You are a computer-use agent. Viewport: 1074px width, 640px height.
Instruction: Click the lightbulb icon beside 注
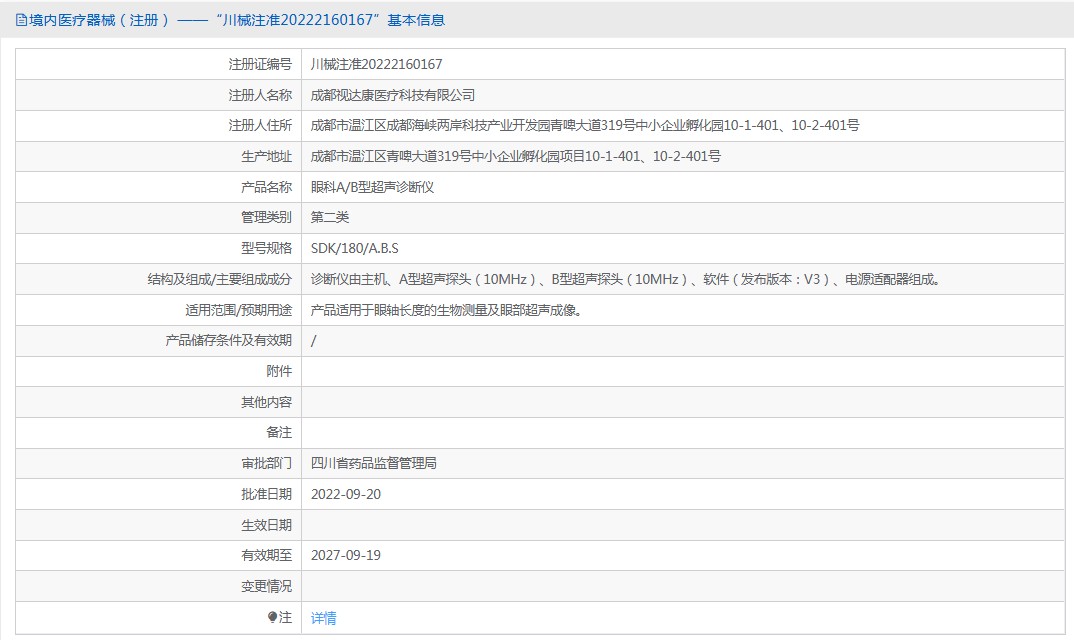coord(272,617)
